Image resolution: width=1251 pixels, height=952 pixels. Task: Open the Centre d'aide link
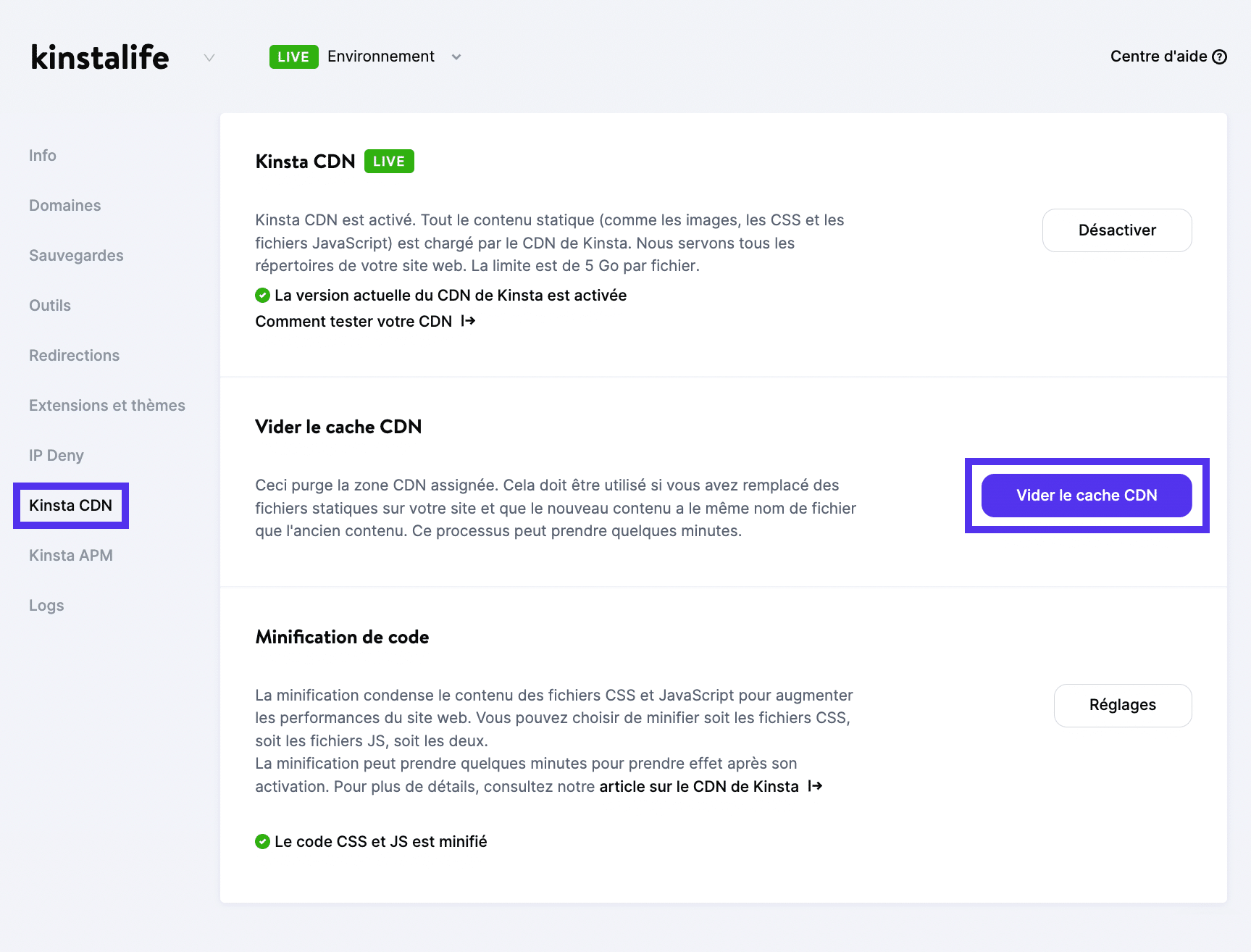(1160, 56)
